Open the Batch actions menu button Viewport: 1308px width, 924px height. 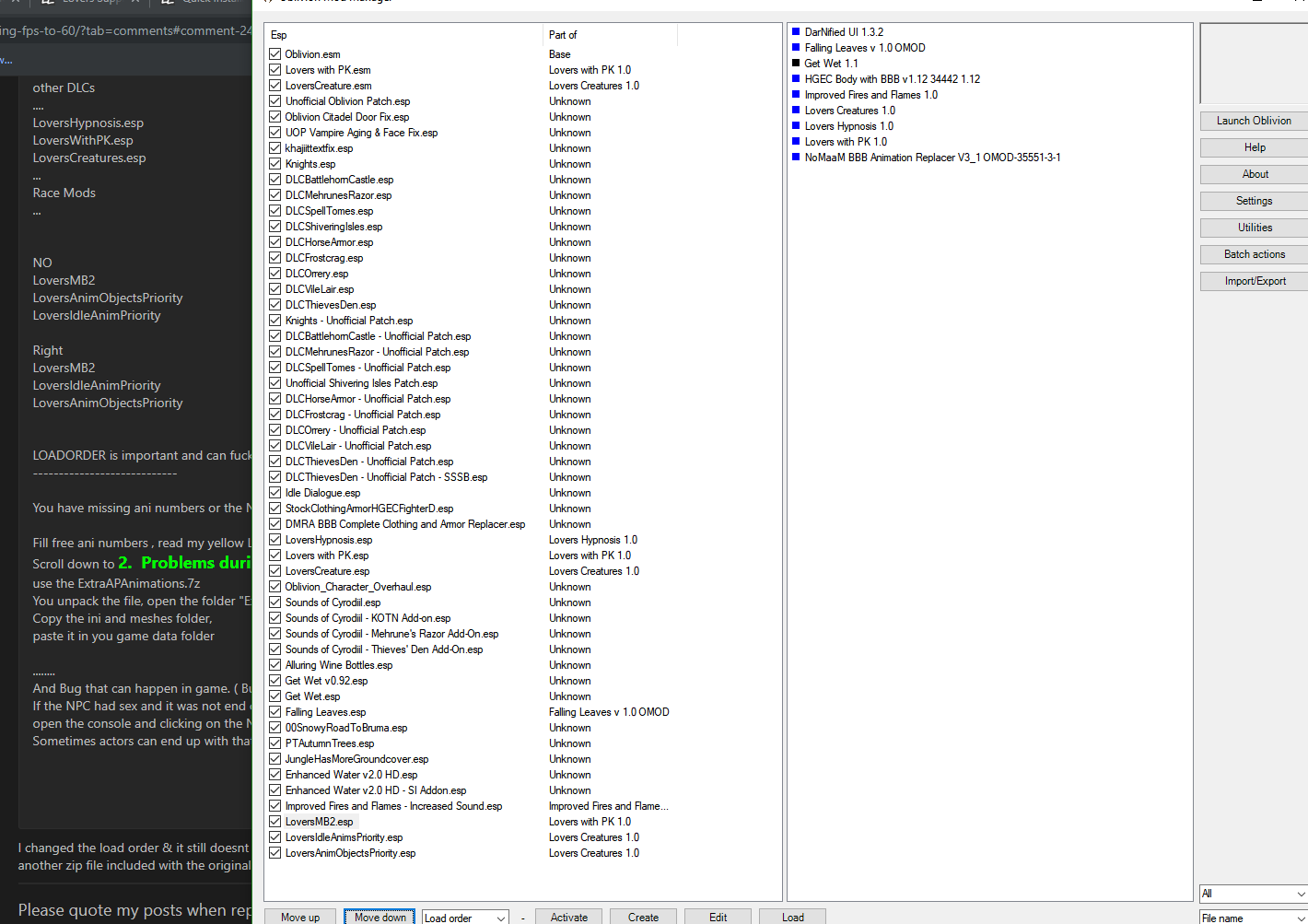point(1254,254)
